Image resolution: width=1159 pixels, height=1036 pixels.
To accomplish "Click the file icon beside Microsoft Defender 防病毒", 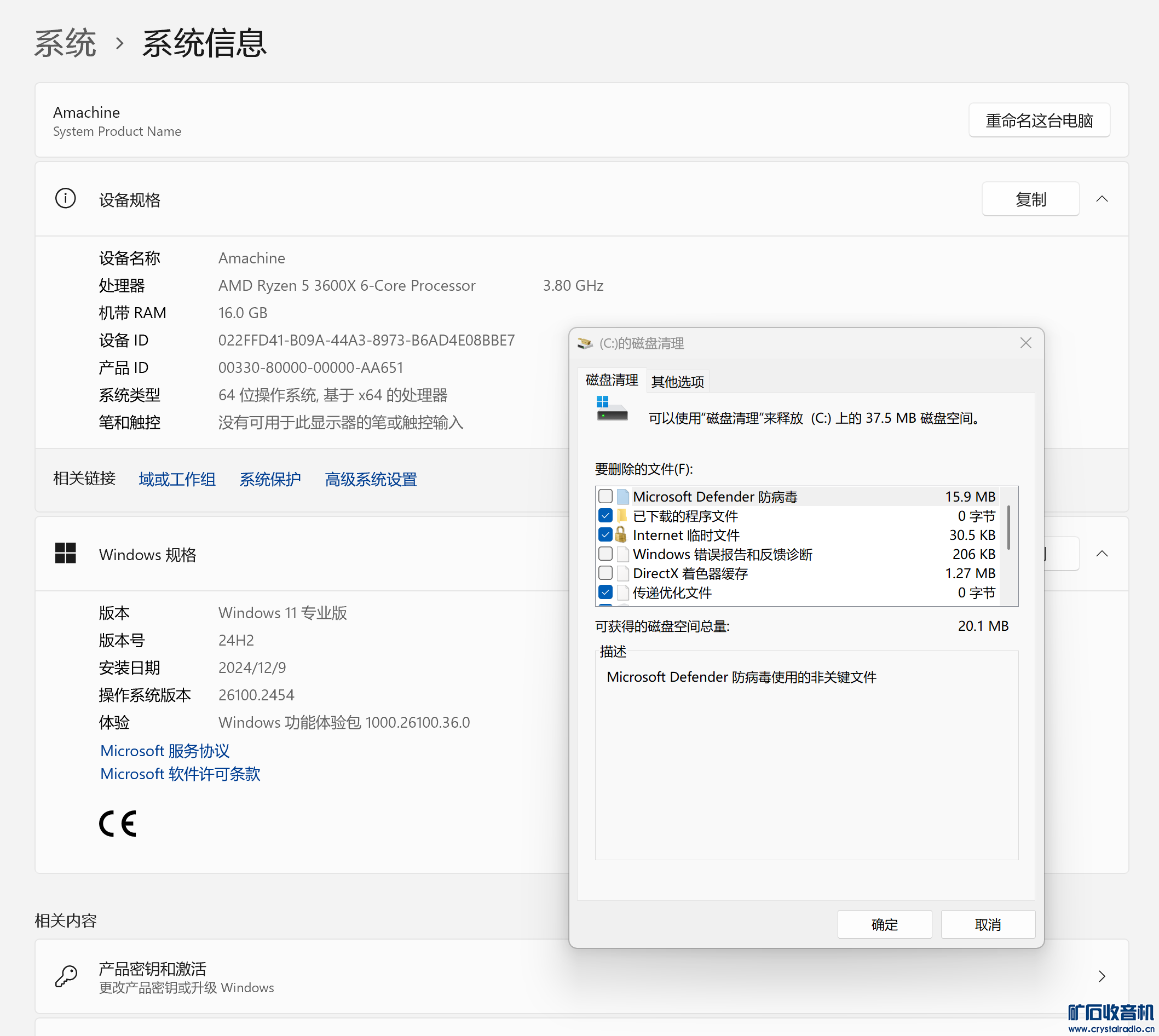I will 623,496.
